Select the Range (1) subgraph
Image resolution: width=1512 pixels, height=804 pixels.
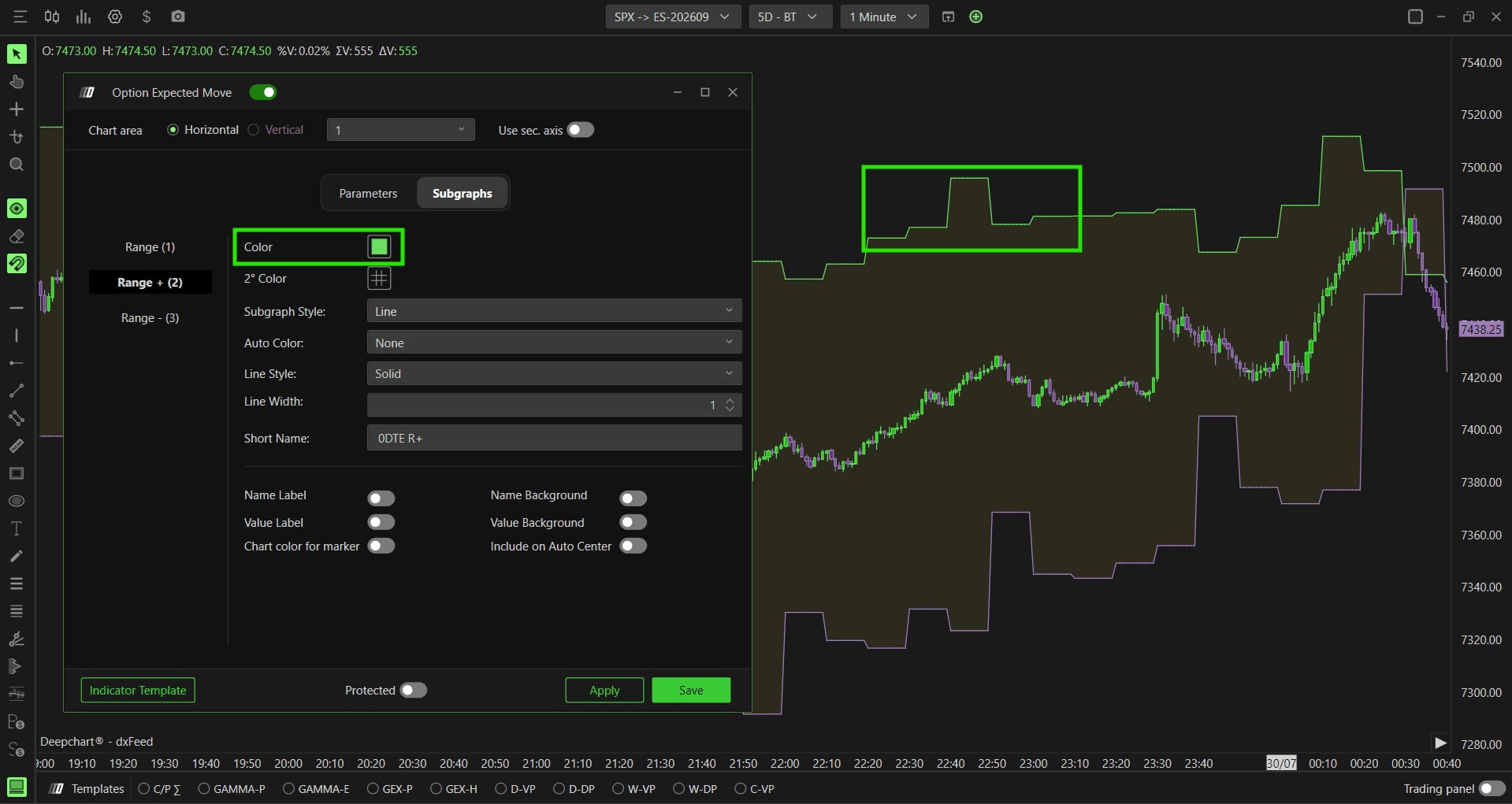tap(150, 247)
